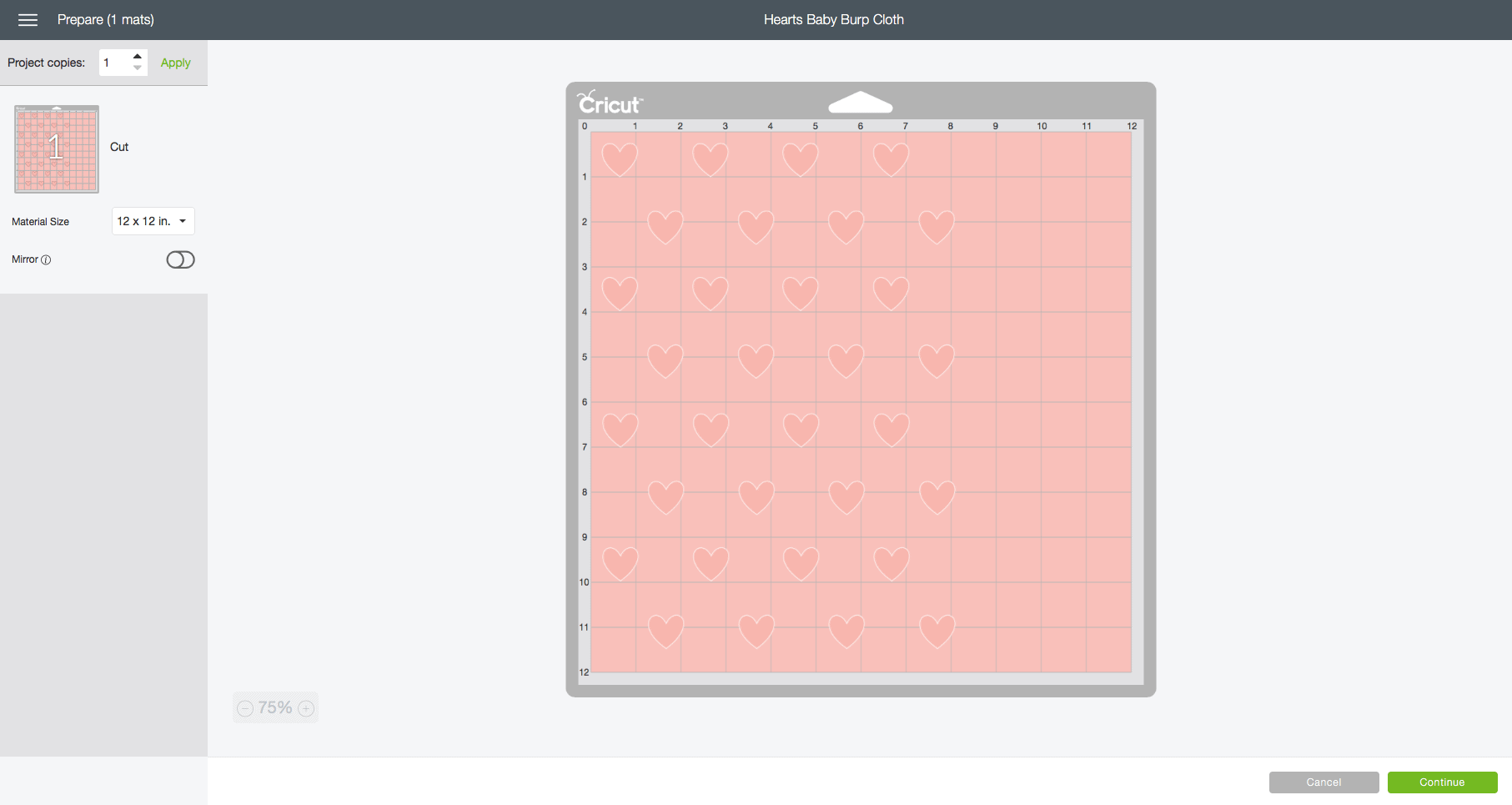Increase project copies with up arrow
Viewport: 1512px width, 805px height.
(138, 57)
